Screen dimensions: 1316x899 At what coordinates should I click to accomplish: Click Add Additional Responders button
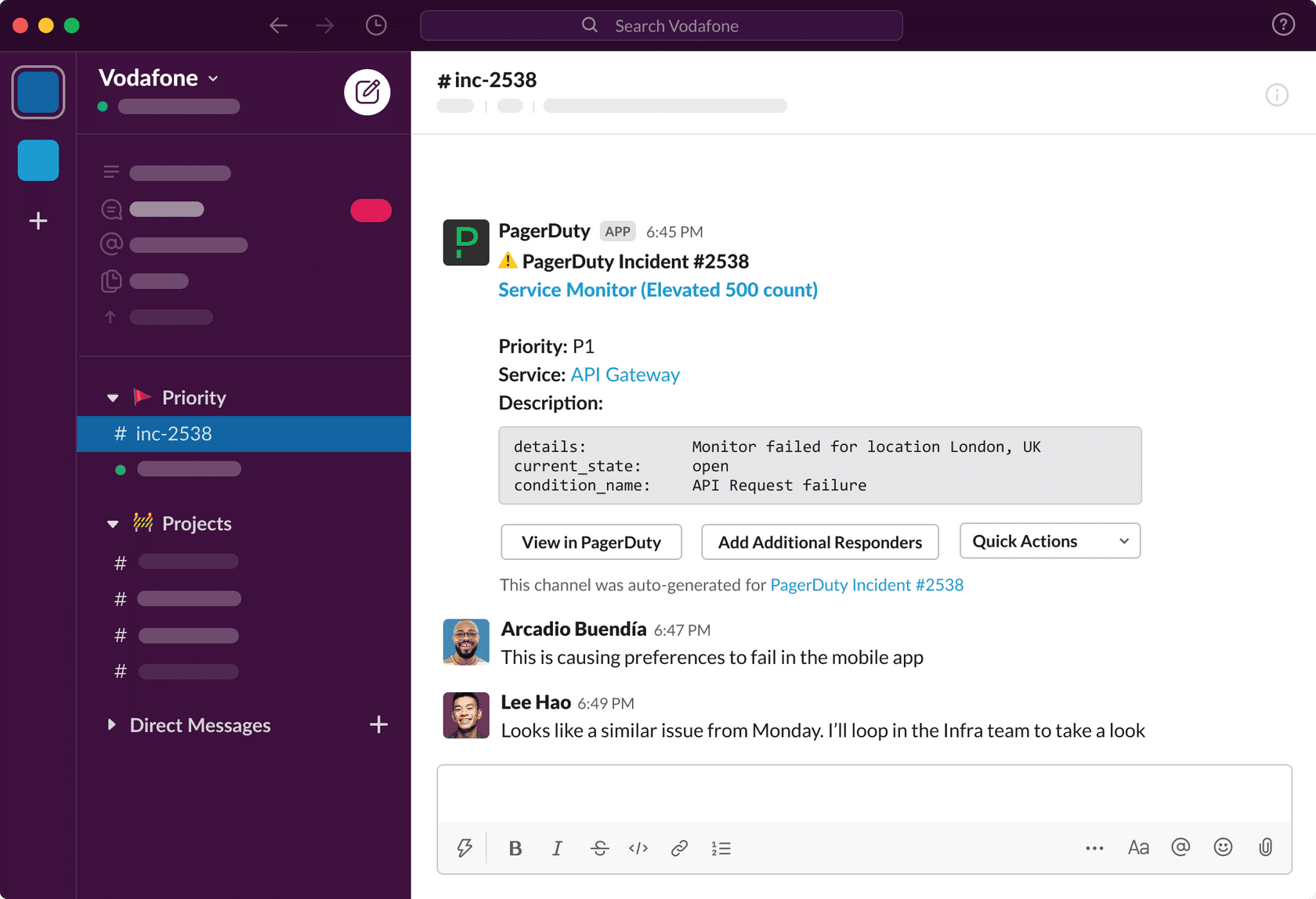pos(820,542)
